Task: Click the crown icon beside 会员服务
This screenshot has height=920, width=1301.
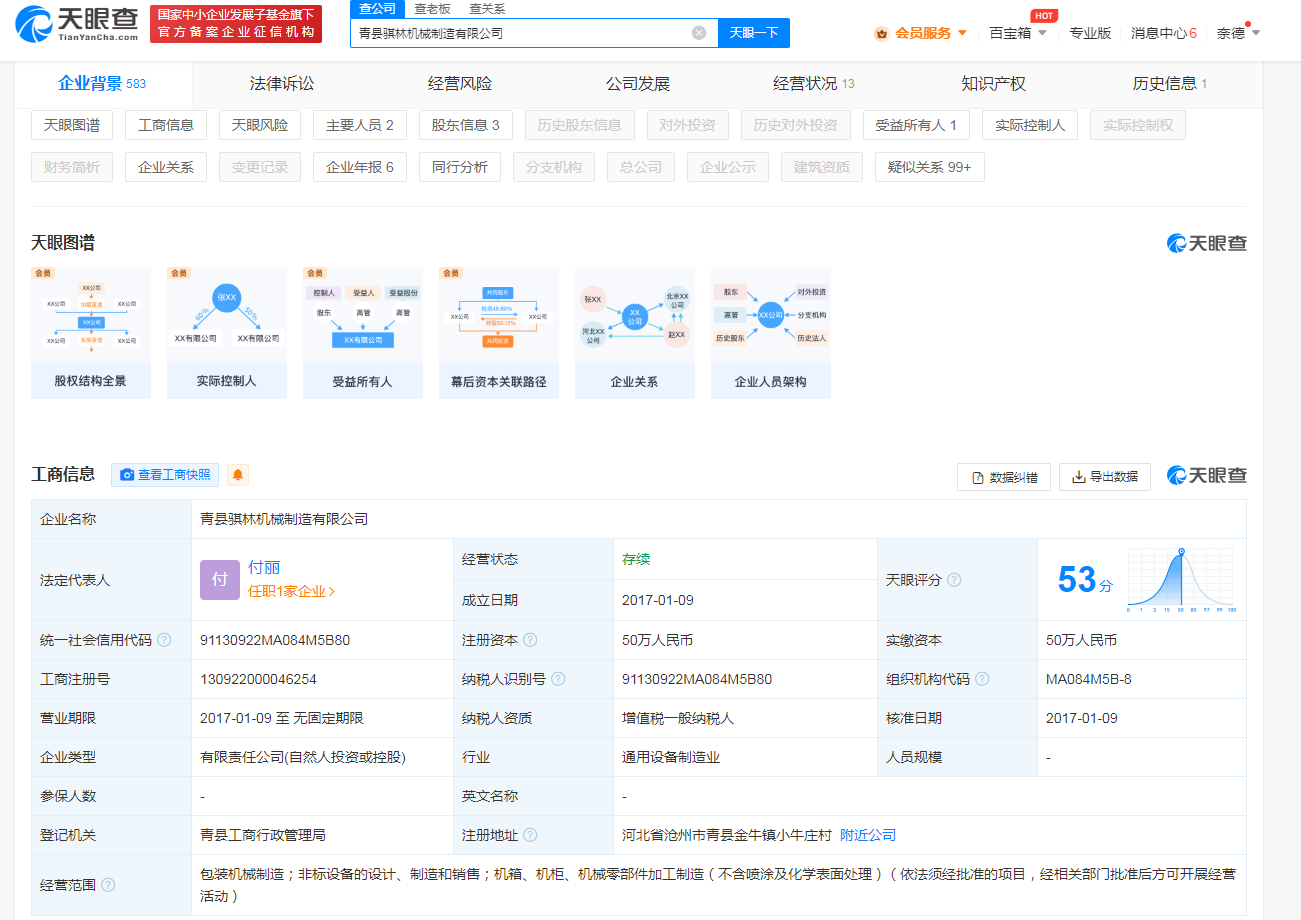Action: (x=882, y=34)
